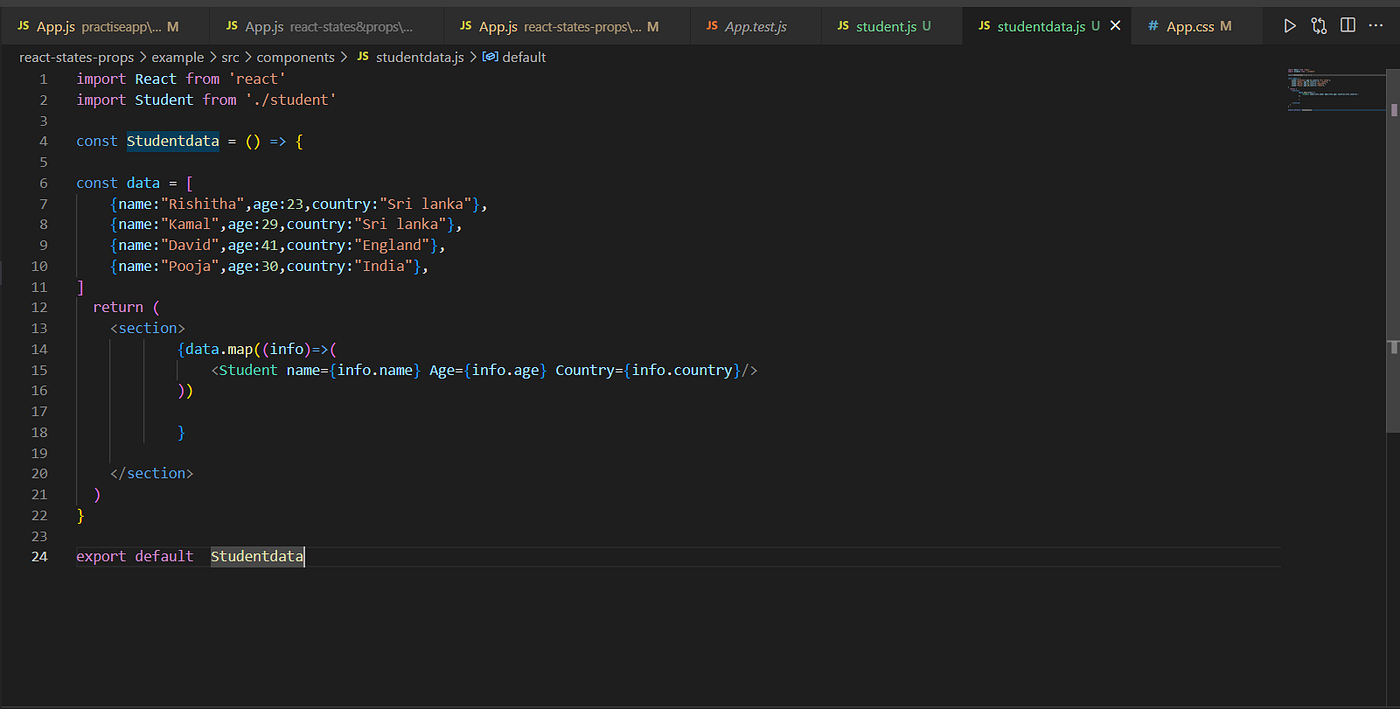Select the highlighted Studentdata word on line 24
The image size is (1400, 709).
257,556
